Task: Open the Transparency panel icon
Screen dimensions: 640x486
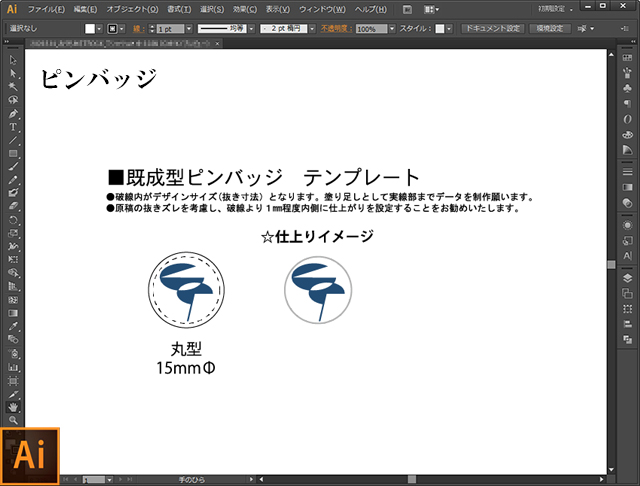Action: coord(627,203)
